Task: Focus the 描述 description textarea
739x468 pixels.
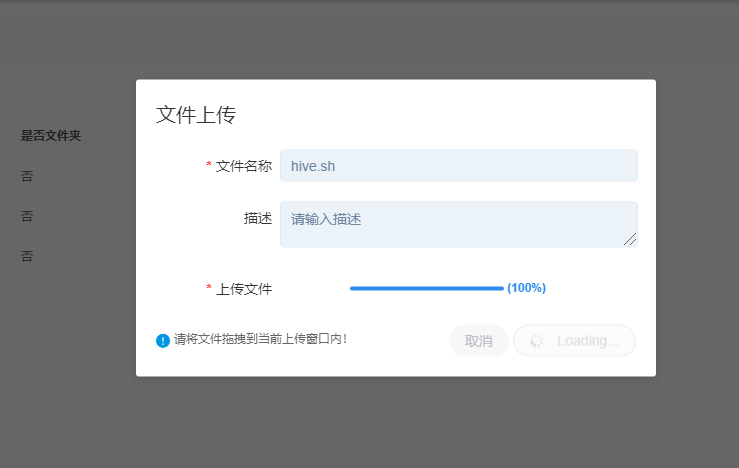Action: (459, 224)
